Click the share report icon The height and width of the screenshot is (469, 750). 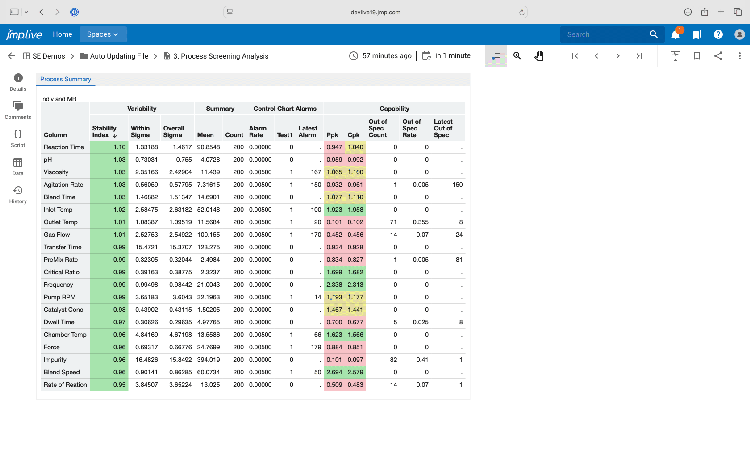point(718,56)
